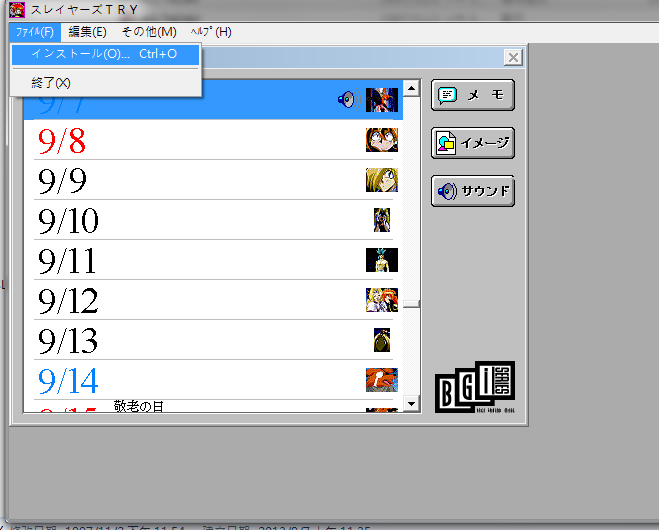Select the 9/10 date entry

(x=68, y=221)
